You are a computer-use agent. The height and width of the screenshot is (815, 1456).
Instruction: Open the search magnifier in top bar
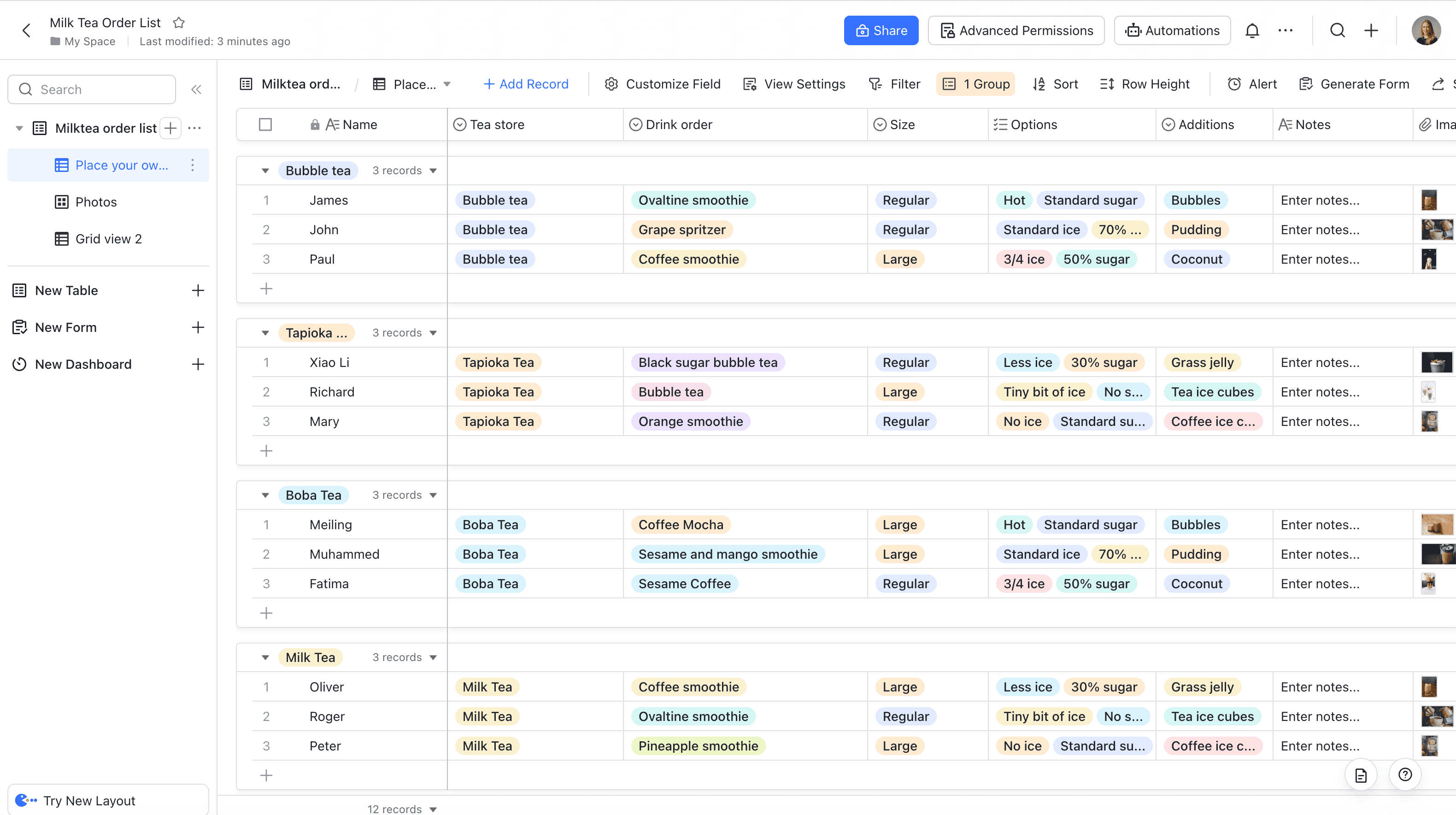[1337, 30]
